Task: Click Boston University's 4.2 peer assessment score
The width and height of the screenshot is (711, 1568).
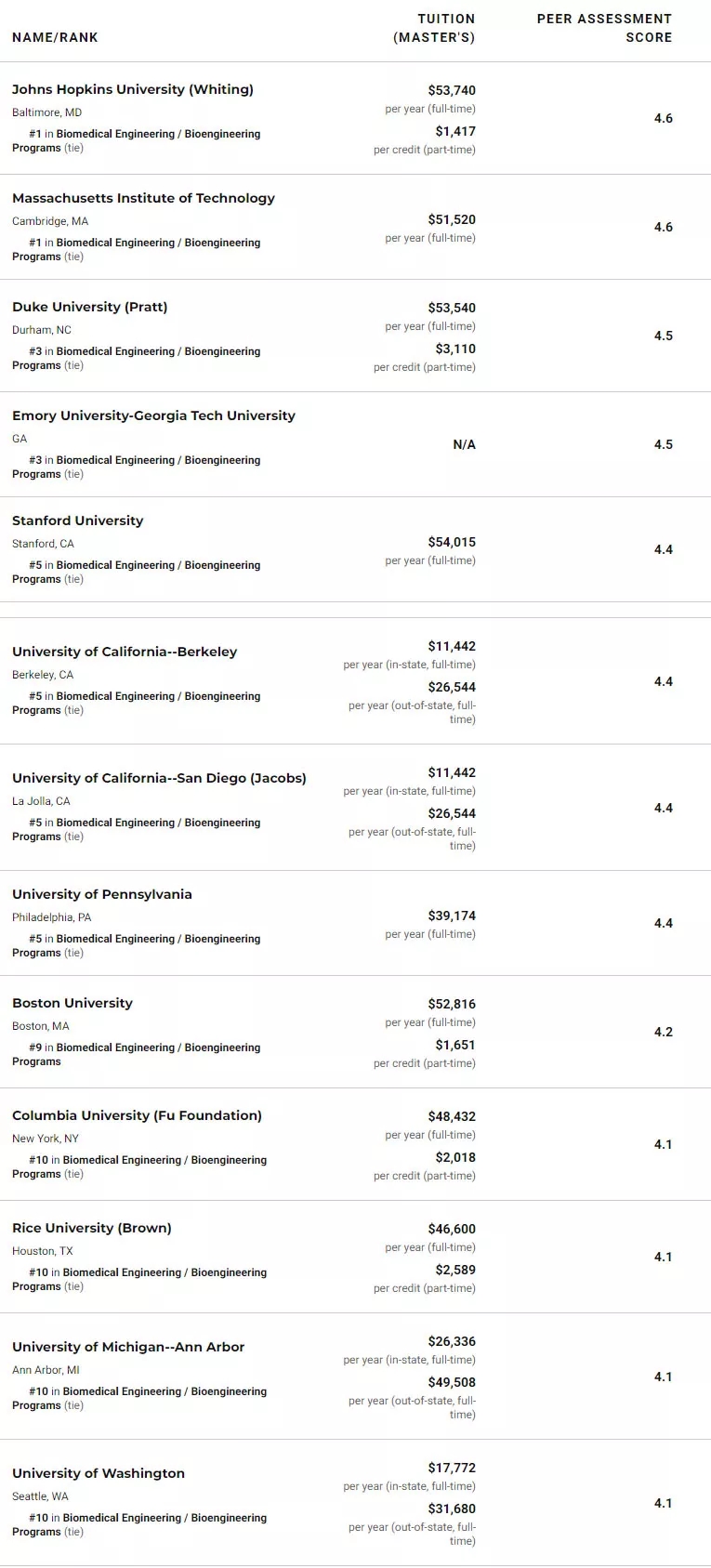Action: coord(663,1032)
